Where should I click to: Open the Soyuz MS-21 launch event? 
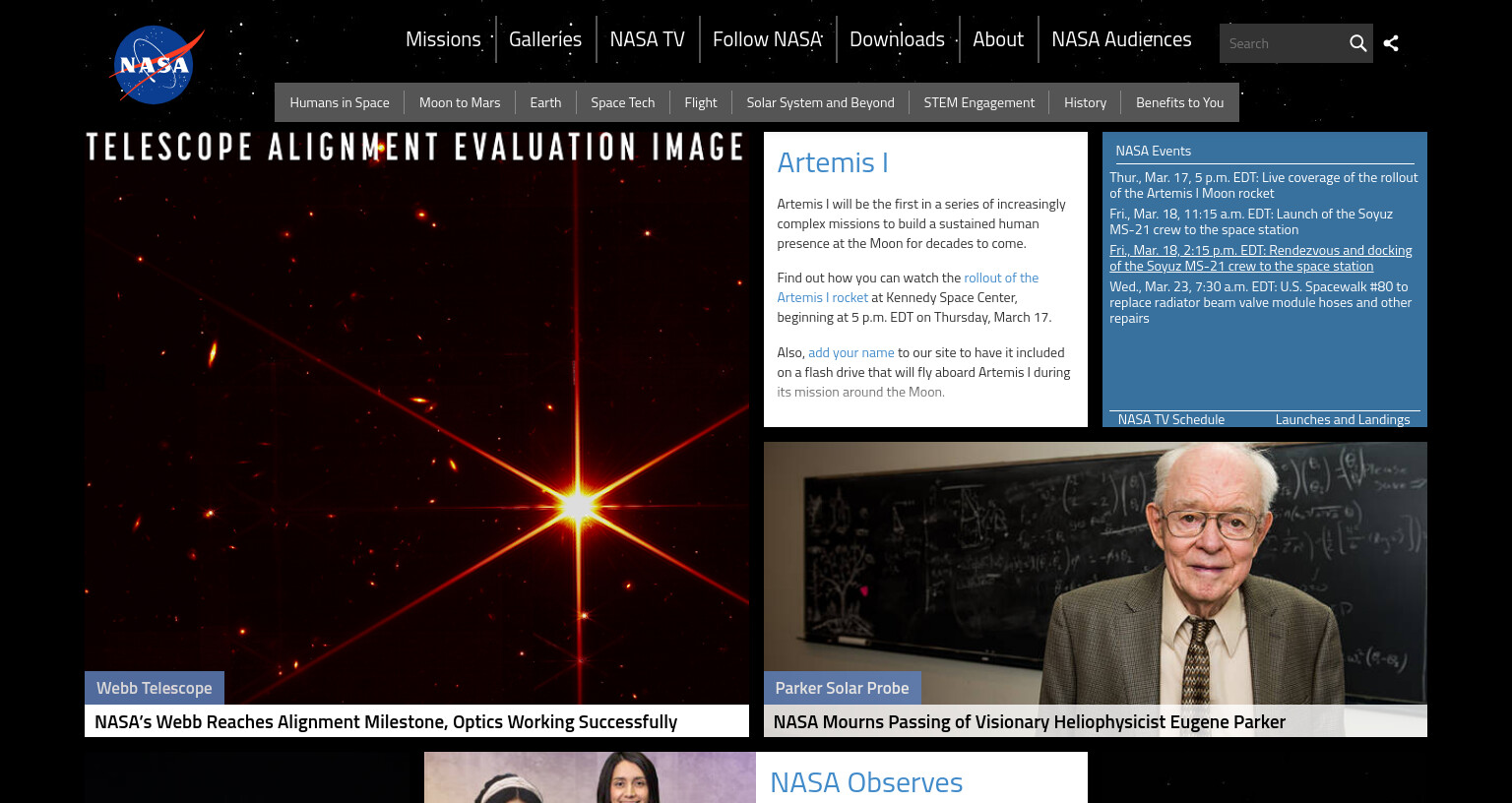[1251, 221]
